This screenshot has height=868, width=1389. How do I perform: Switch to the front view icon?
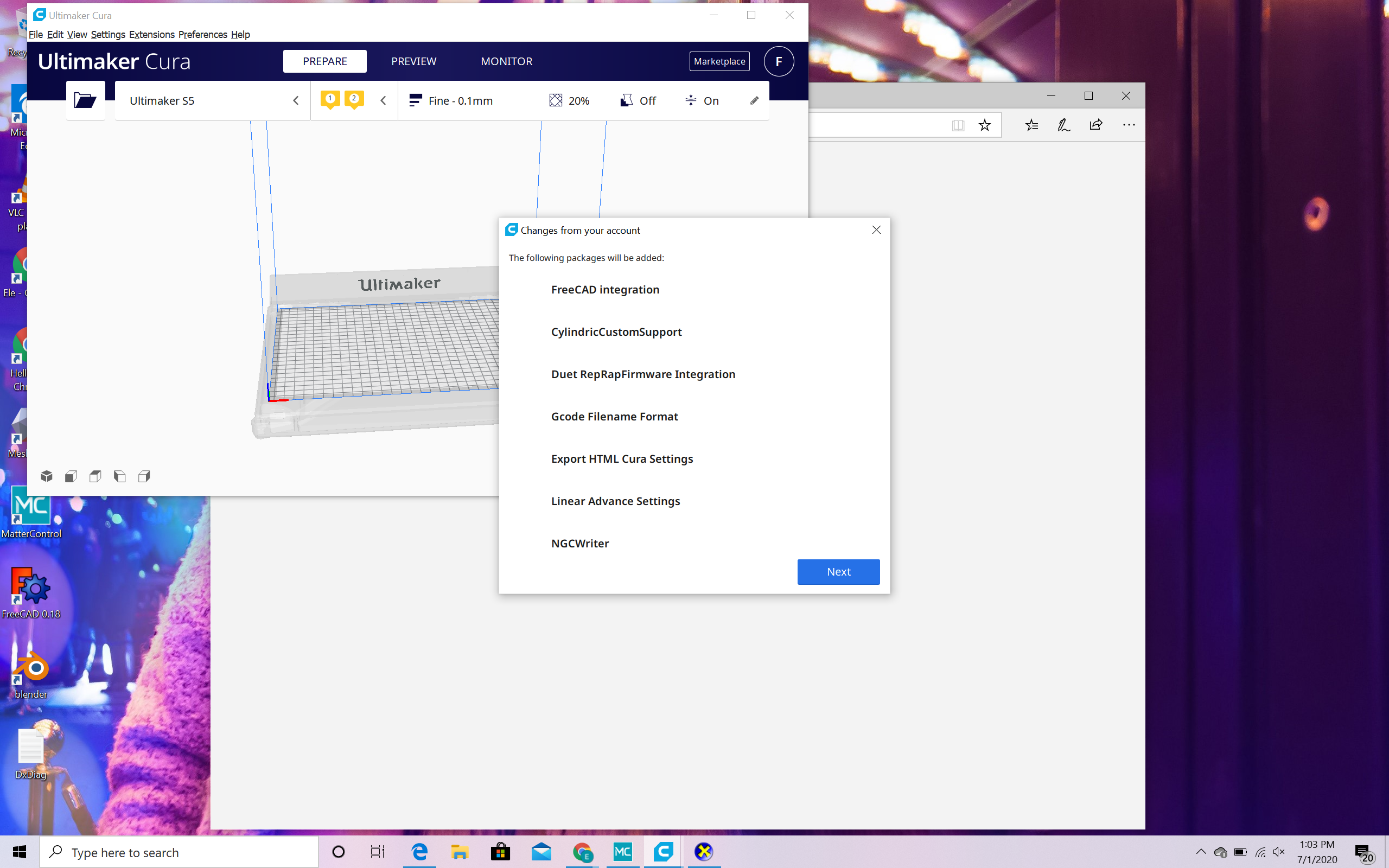click(x=71, y=476)
